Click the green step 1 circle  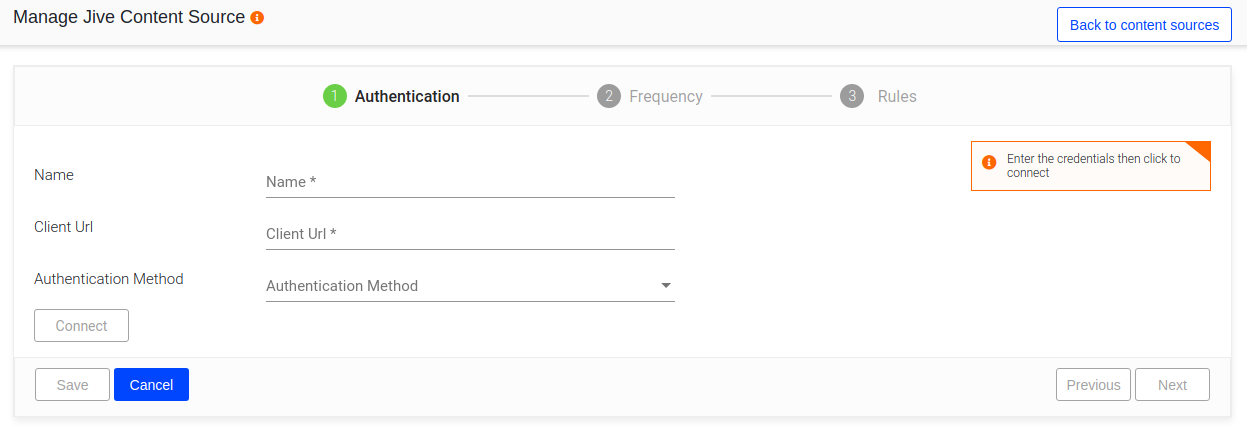coord(334,96)
